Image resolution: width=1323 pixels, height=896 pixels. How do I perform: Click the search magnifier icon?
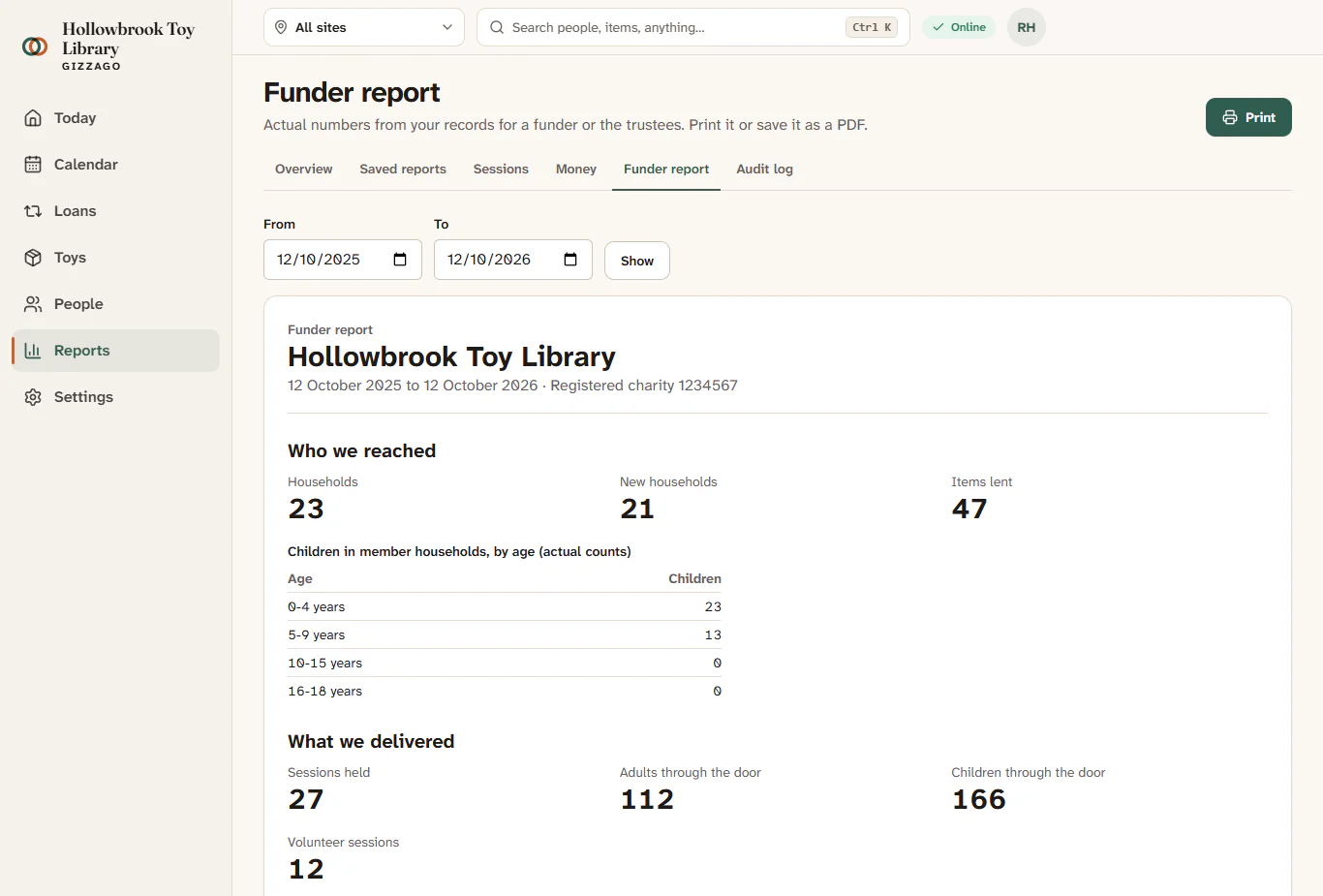(497, 27)
